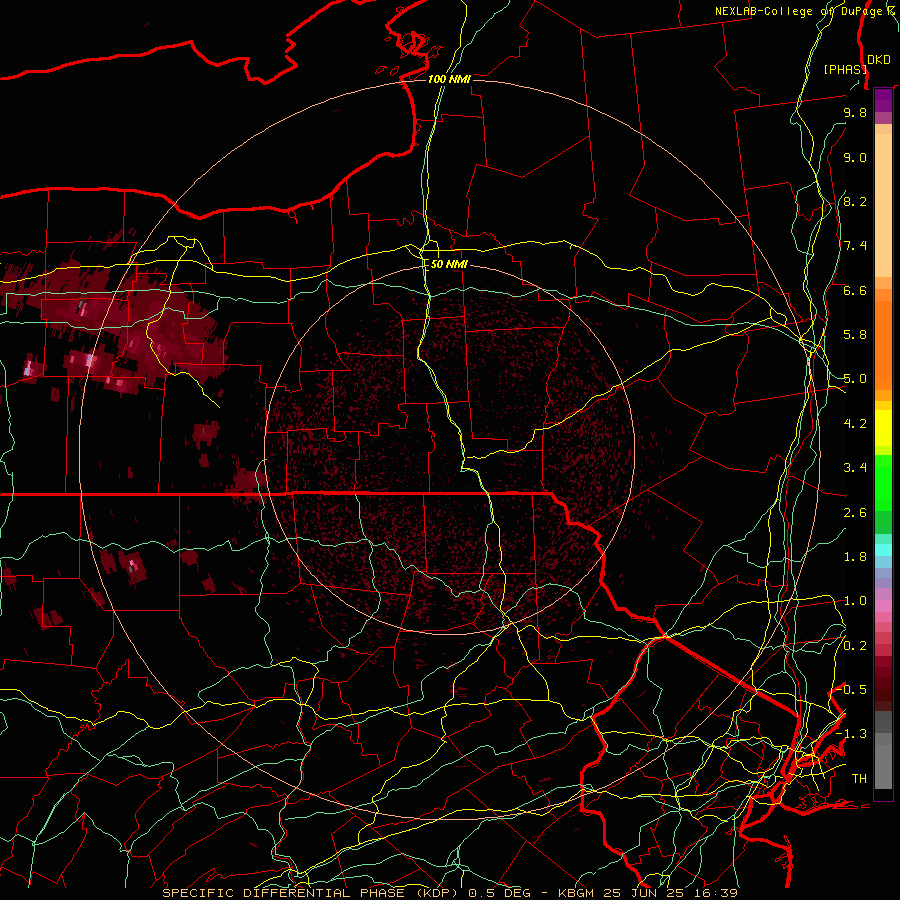Click the 9.8 value on the color scale
Screen dimensions: 900x900
pos(855,112)
